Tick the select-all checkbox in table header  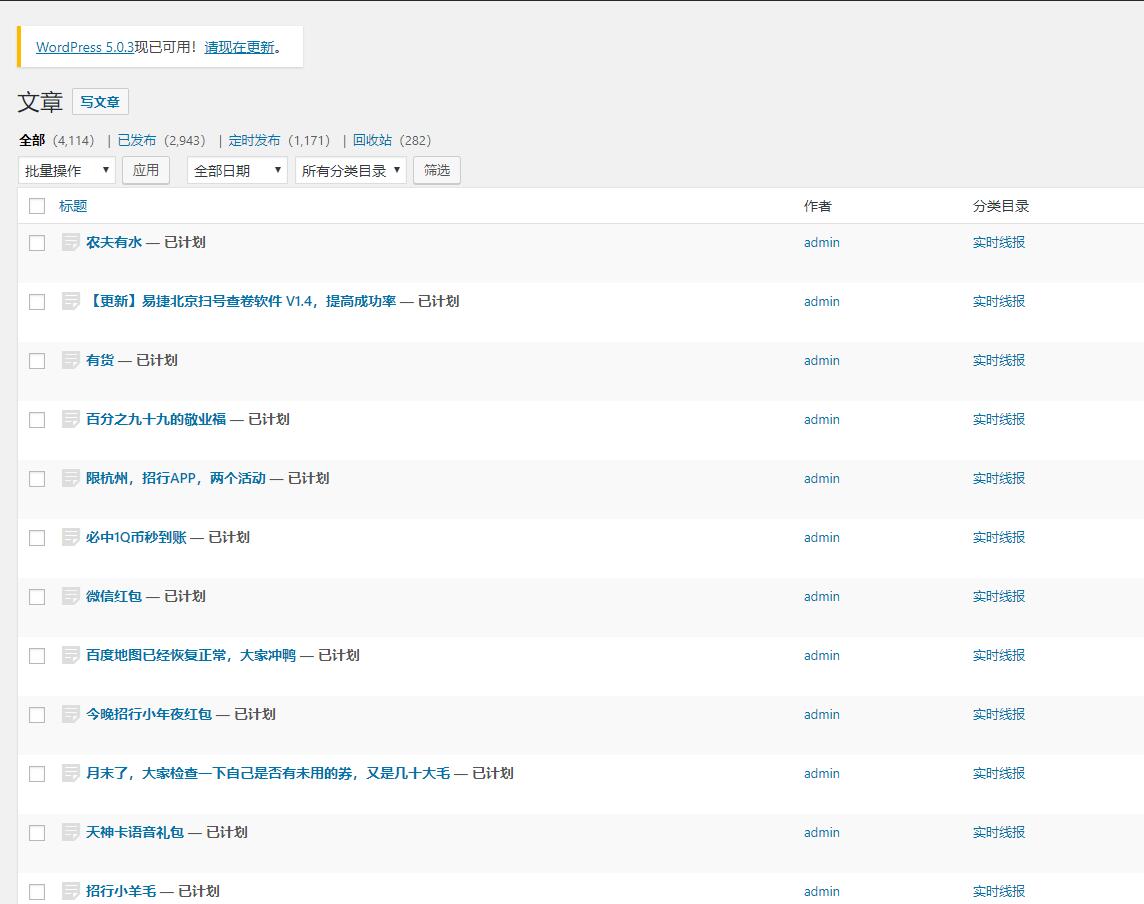pyautogui.click(x=37, y=206)
